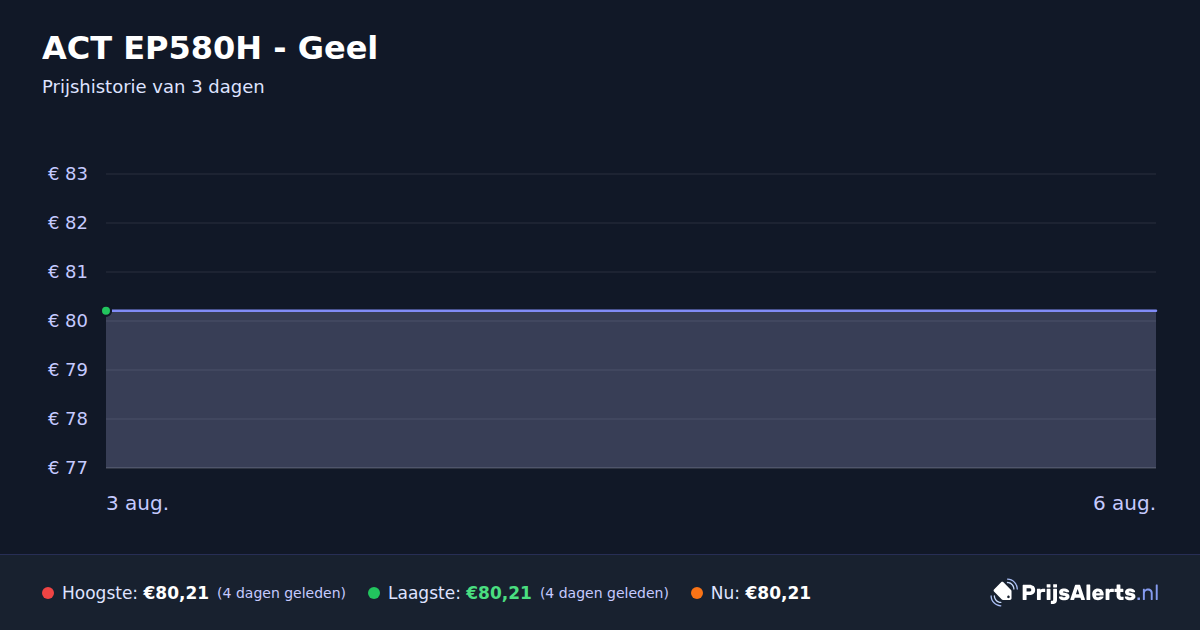This screenshot has width=1200, height=630.
Task: Select the 3 aug. date label
Action: (x=138, y=503)
